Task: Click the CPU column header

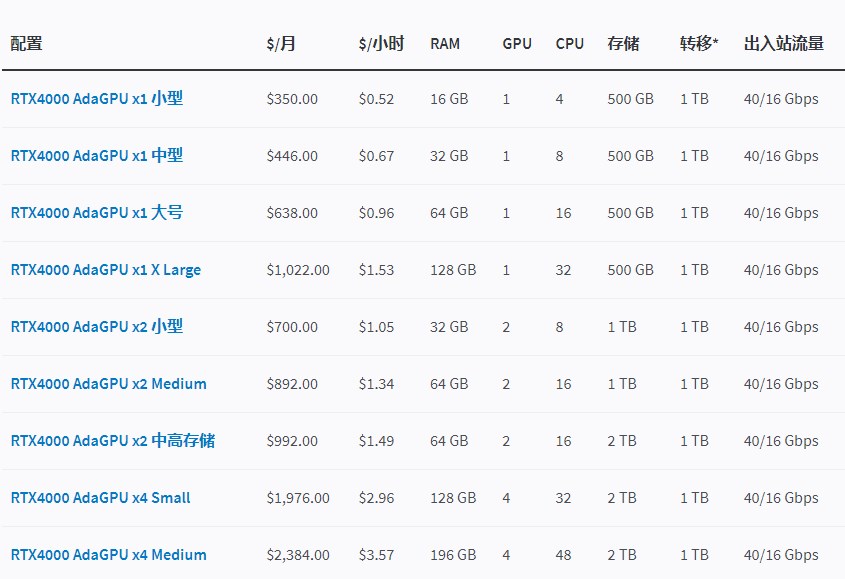Action: click(x=570, y=44)
